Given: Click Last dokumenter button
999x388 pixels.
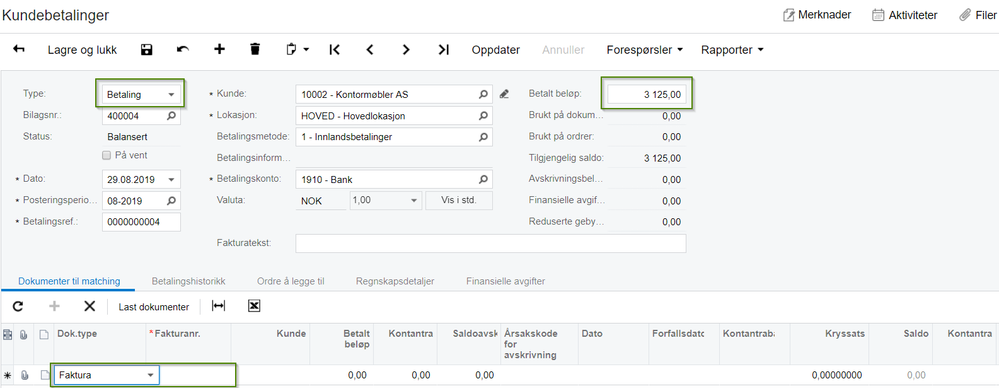Looking at the screenshot, I should pyautogui.click(x=154, y=306).
